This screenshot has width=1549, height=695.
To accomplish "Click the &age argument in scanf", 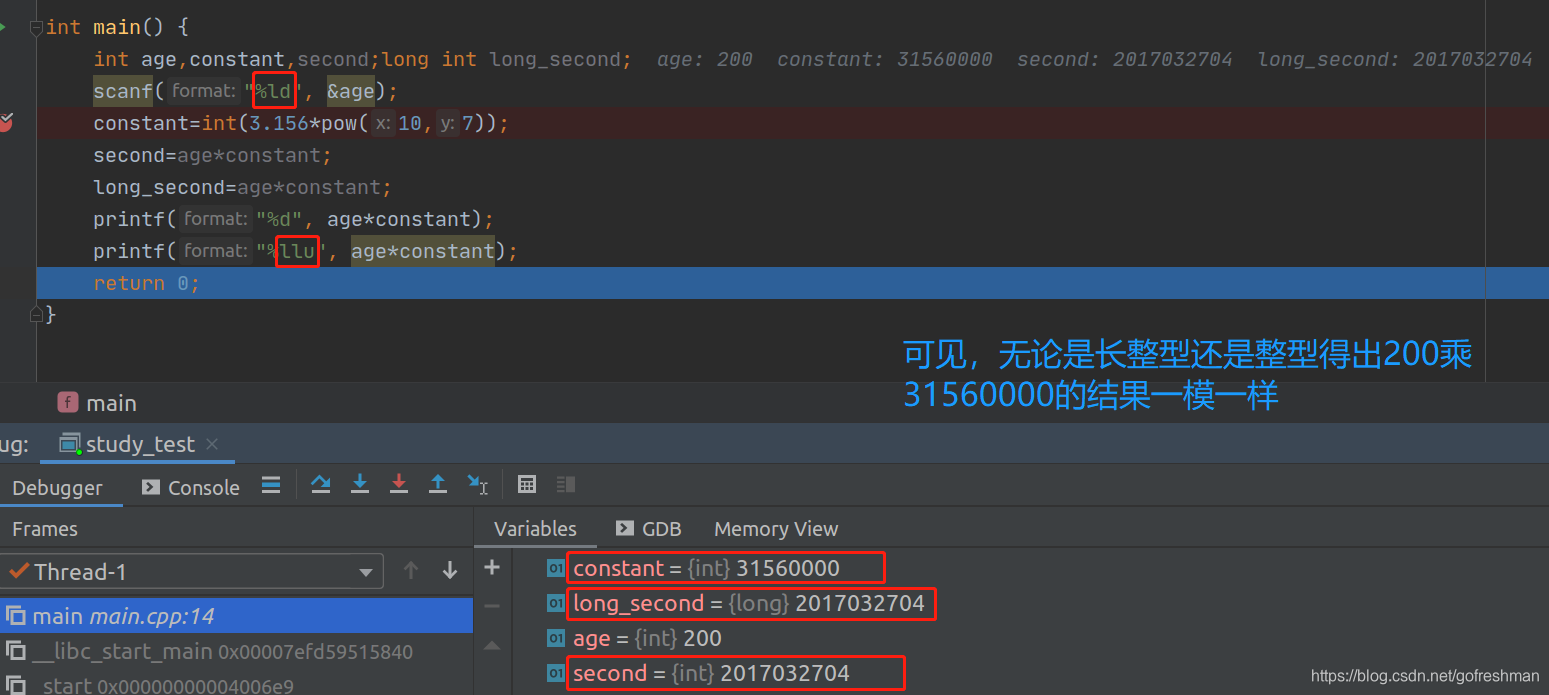I will click(351, 91).
